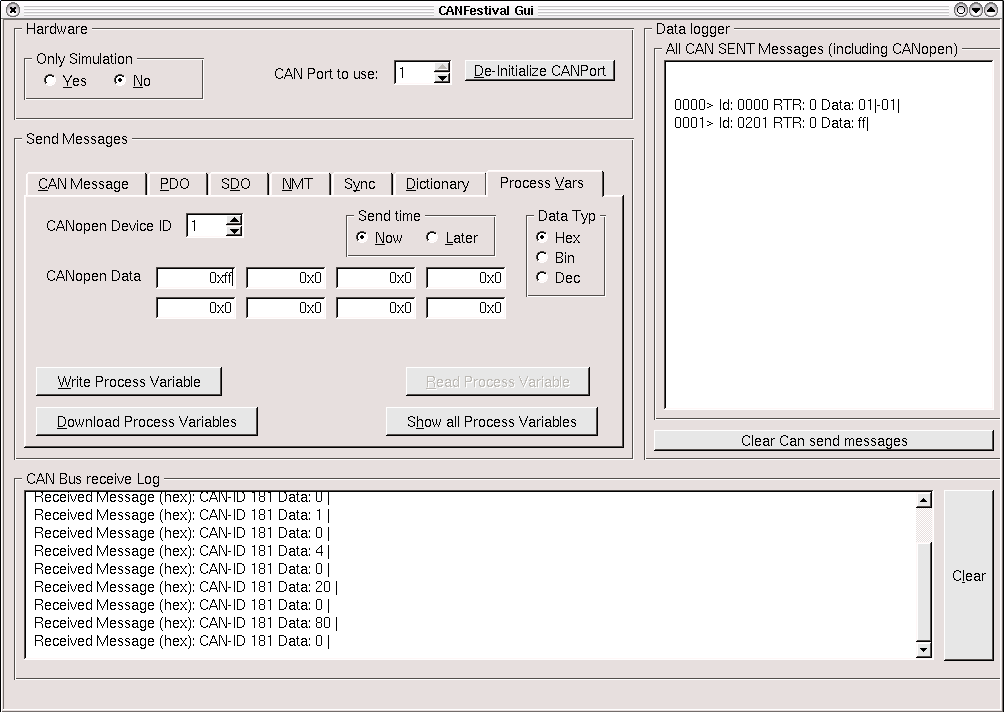Click Download Process Variables

pos(146,421)
